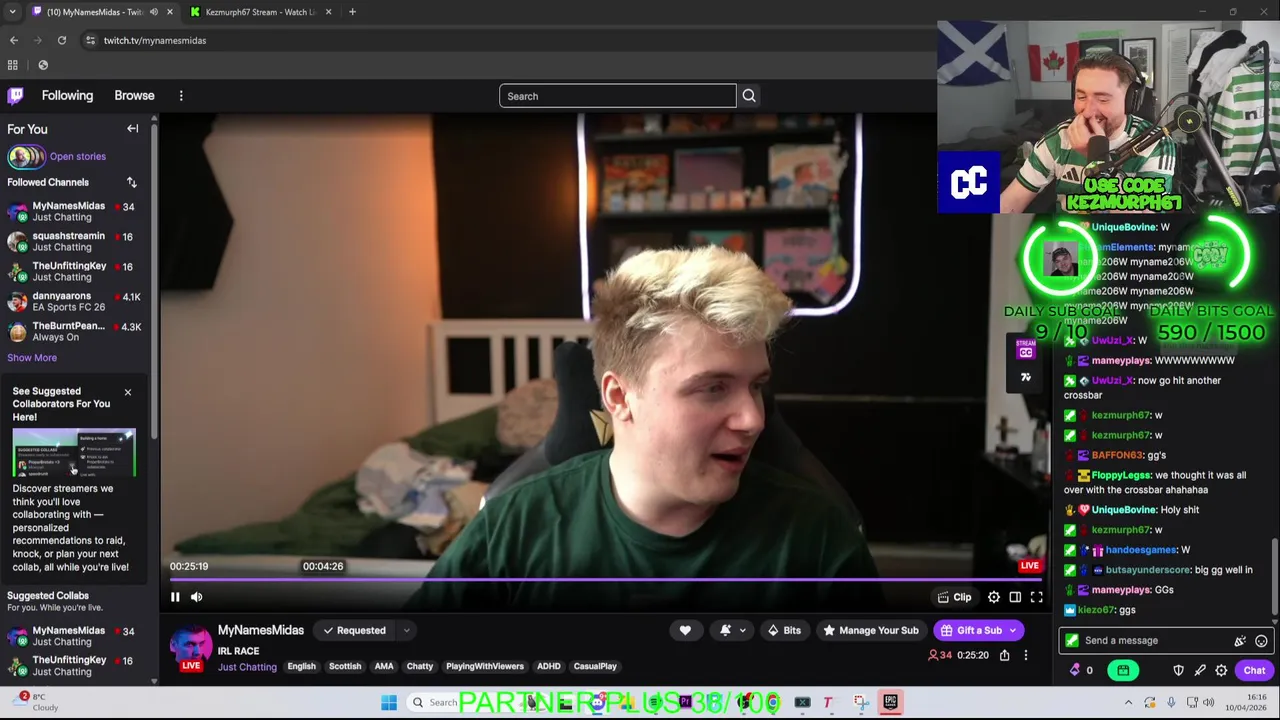The width and height of the screenshot is (1280, 720).
Task: Switch to Kezmurph67 Stream browser tab
Action: point(260,12)
